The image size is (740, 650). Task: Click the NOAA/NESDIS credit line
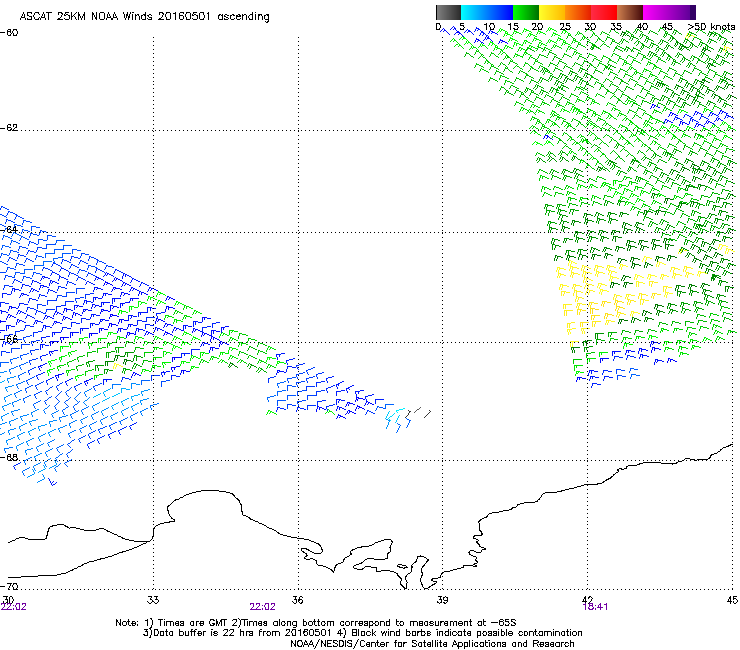click(432, 644)
